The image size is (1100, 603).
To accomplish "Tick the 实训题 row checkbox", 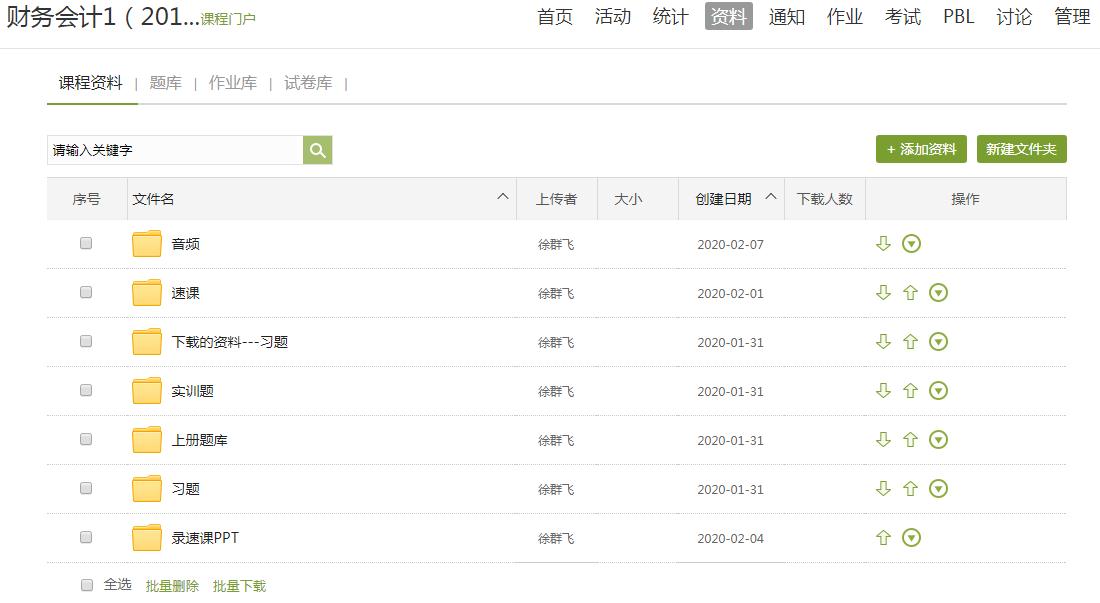I will [86, 390].
